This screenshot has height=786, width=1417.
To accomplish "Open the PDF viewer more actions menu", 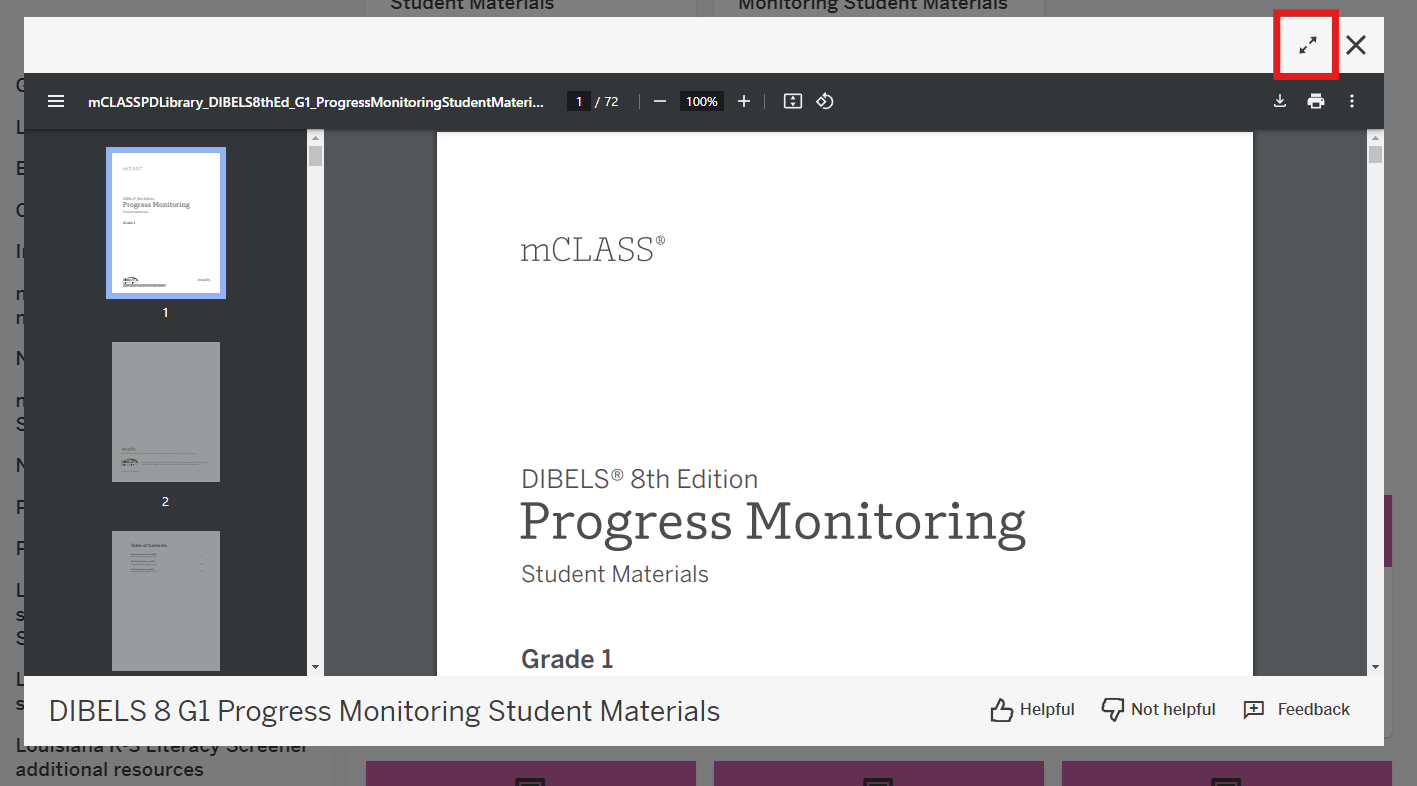I will pyautogui.click(x=1352, y=101).
